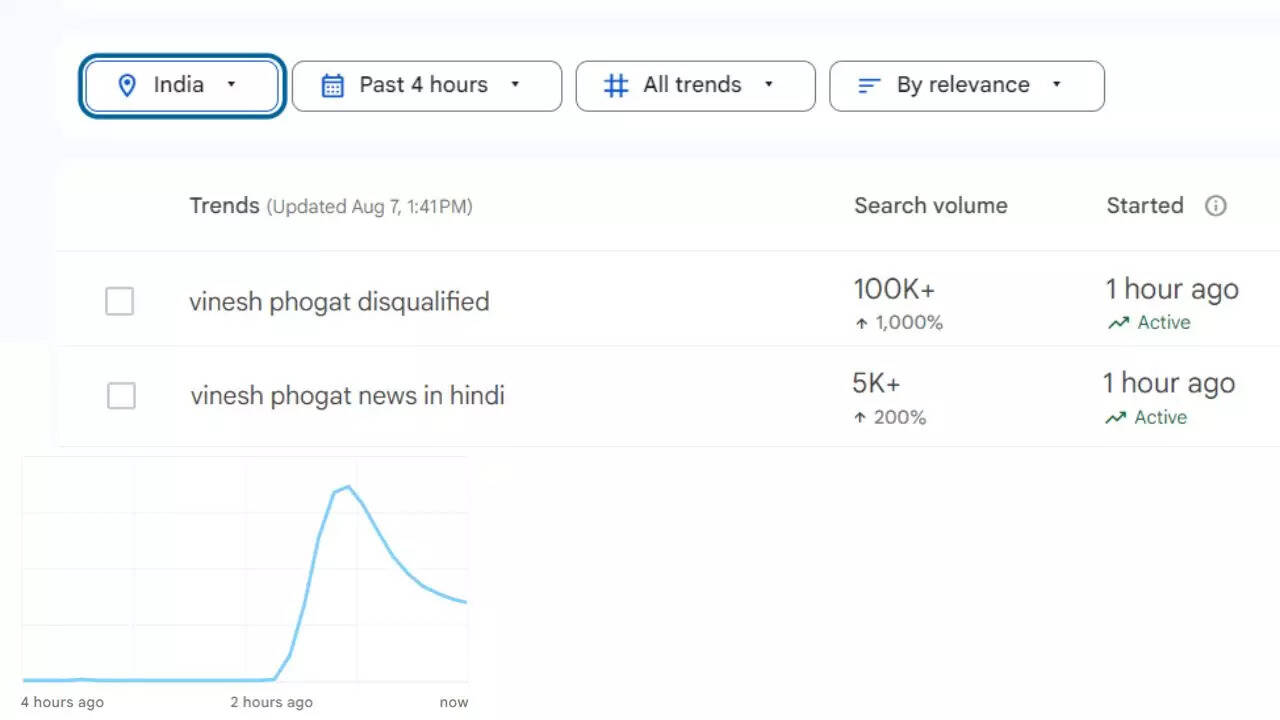1280x720 pixels.
Task: Click the Search volume column header
Action: pyautogui.click(x=930, y=206)
